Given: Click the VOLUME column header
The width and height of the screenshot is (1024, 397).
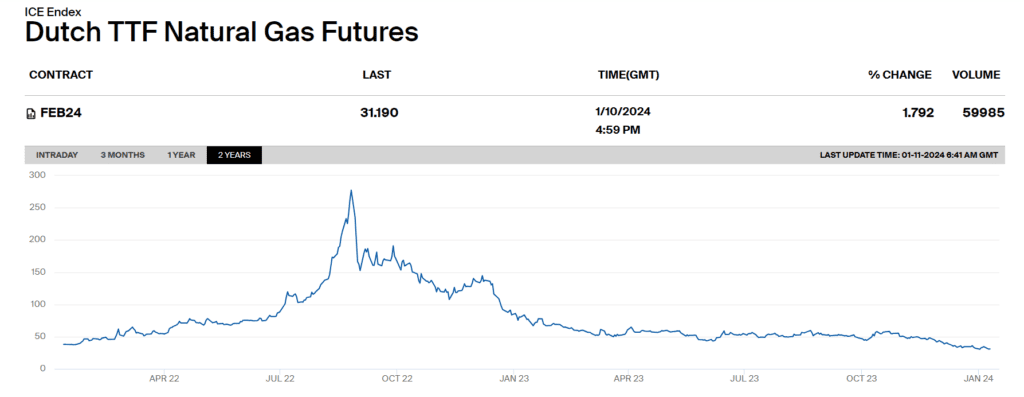Looking at the screenshot, I should [976, 74].
